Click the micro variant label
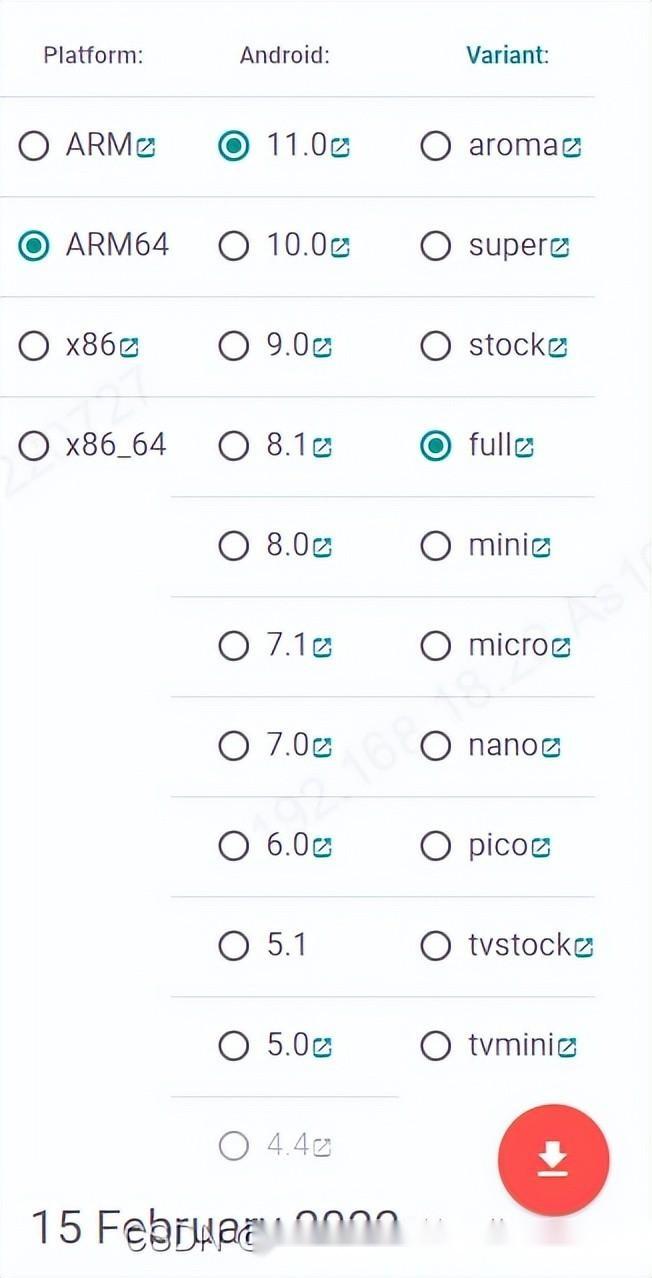Viewport: 652px width, 1278px height. click(508, 645)
